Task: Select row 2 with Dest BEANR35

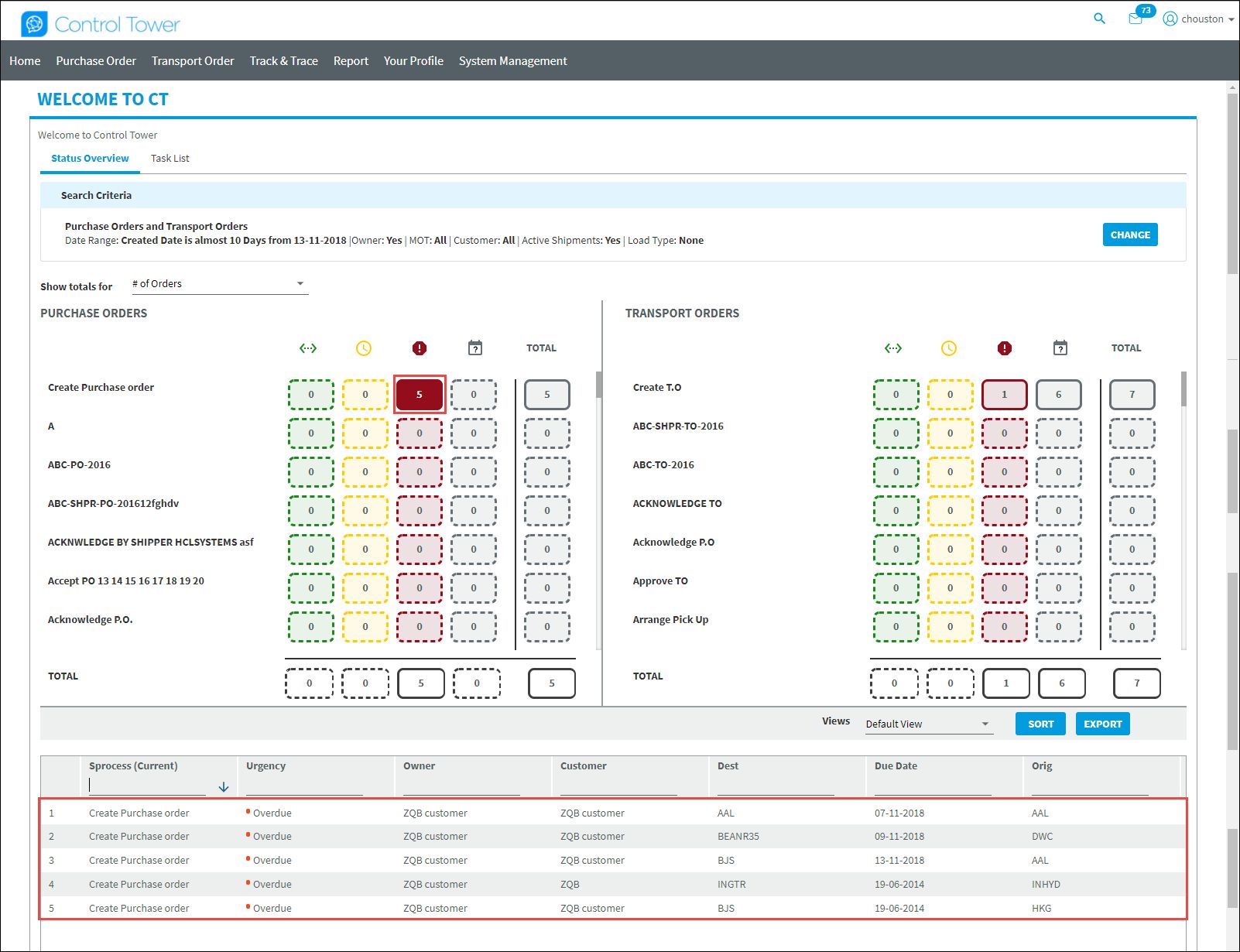Action: (x=613, y=836)
